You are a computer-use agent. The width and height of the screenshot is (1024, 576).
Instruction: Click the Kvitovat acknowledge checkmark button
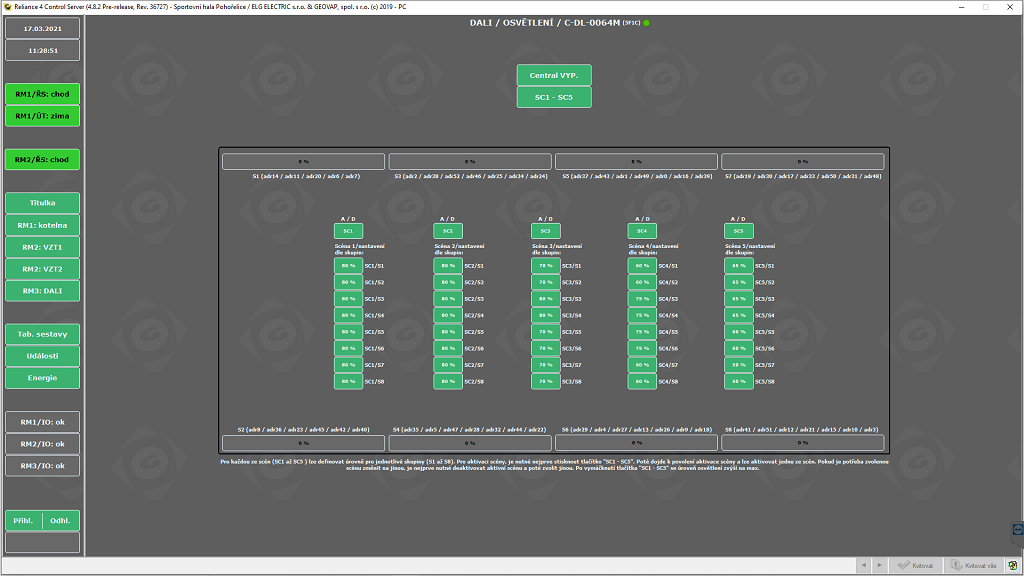click(x=915, y=565)
